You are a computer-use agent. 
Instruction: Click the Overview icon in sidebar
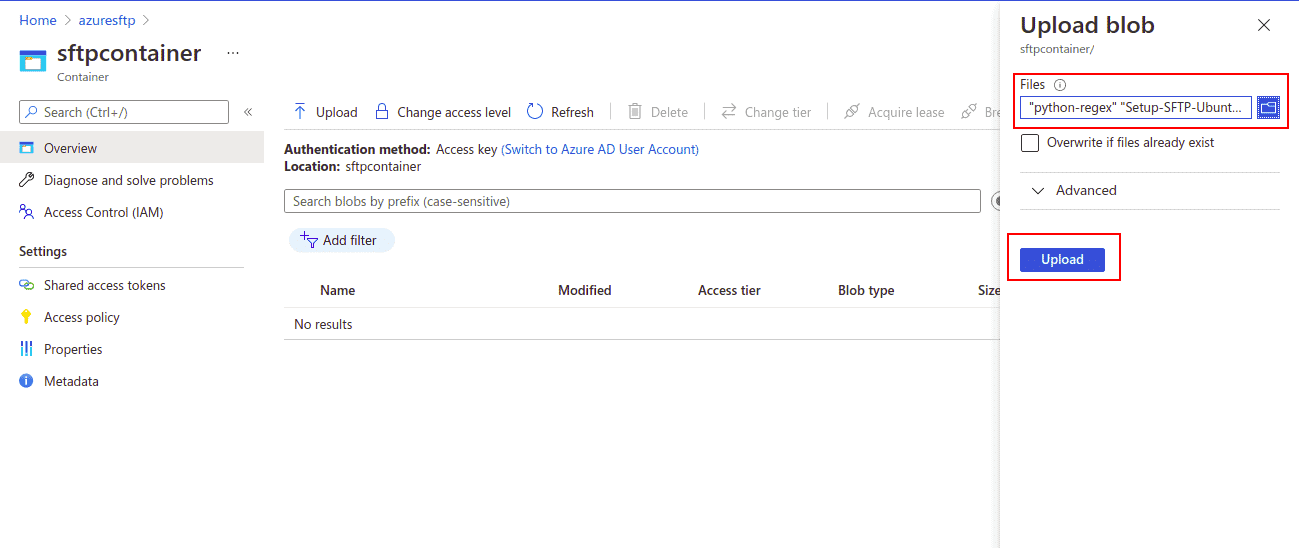pyautogui.click(x=27, y=148)
